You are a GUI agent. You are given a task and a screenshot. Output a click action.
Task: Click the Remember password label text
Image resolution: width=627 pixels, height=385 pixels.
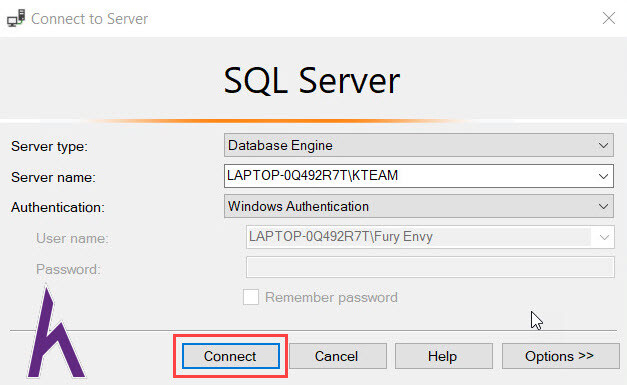click(x=331, y=297)
